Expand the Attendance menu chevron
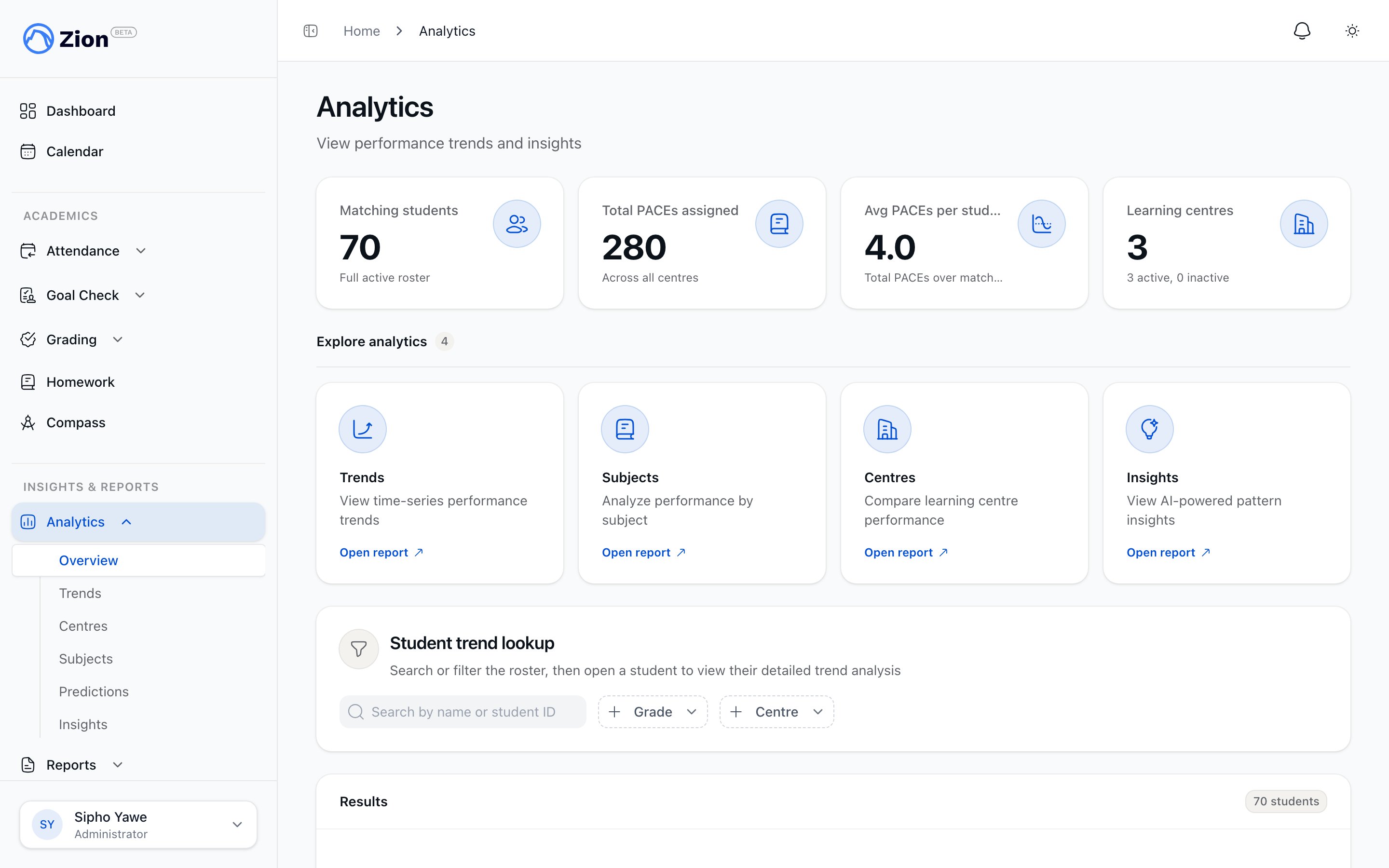Viewport: 1389px width, 868px height. [141, 251]
